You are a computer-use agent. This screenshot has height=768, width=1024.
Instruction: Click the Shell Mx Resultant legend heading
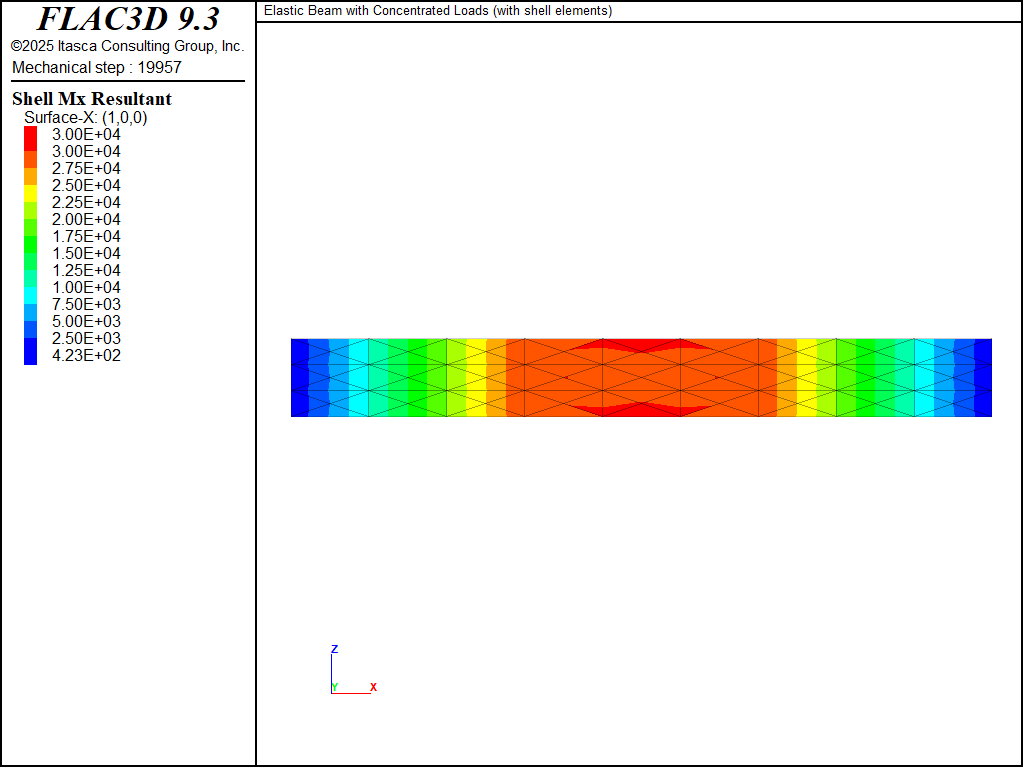(x=92, y=99)
